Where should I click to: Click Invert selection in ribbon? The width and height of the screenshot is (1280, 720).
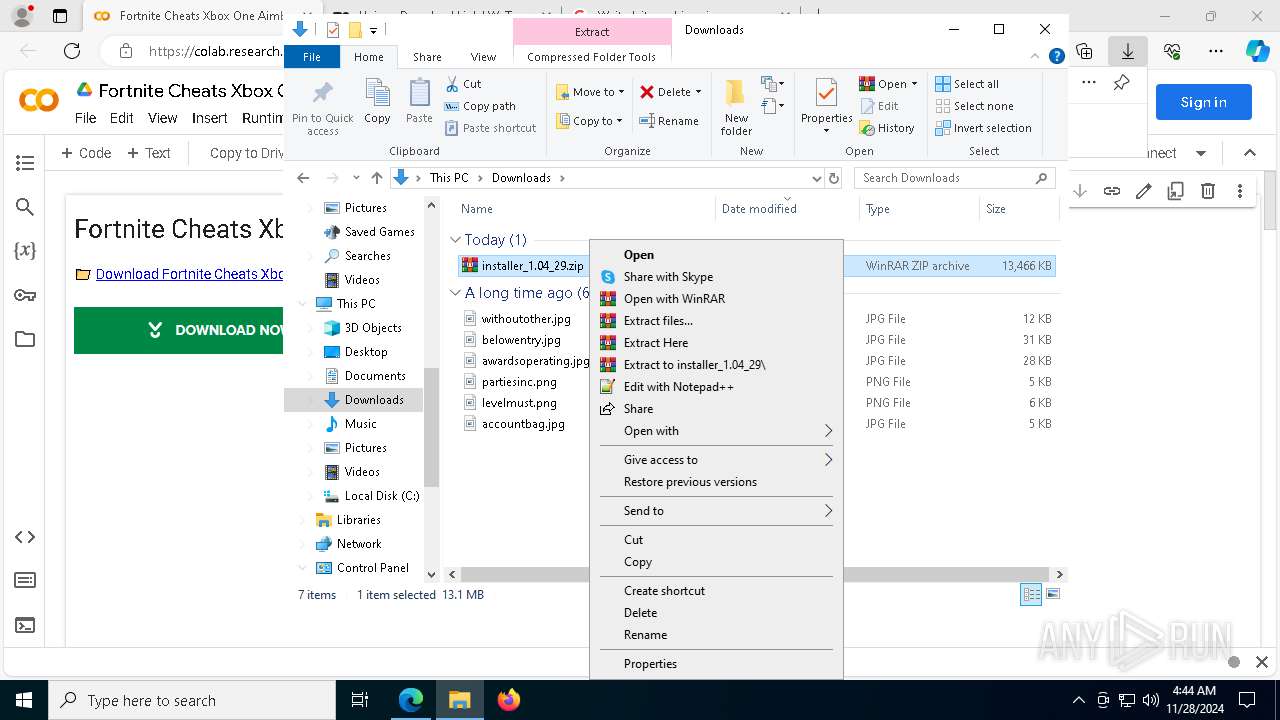(983, 128)
